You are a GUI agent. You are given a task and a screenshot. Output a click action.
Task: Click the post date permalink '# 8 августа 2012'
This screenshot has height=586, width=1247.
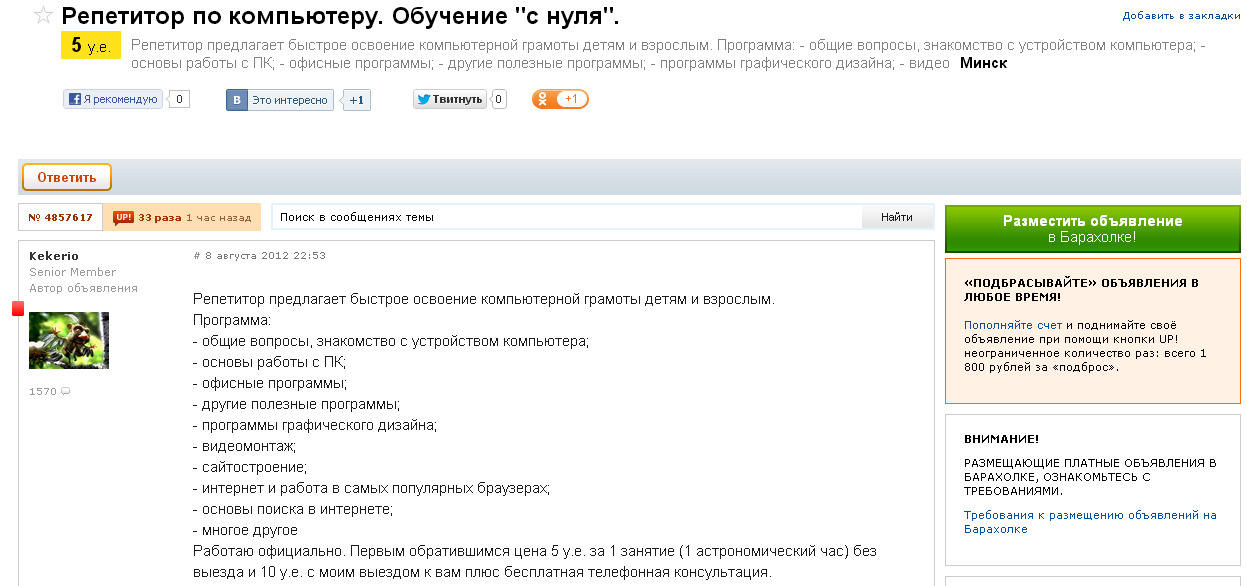click(259, 256)
